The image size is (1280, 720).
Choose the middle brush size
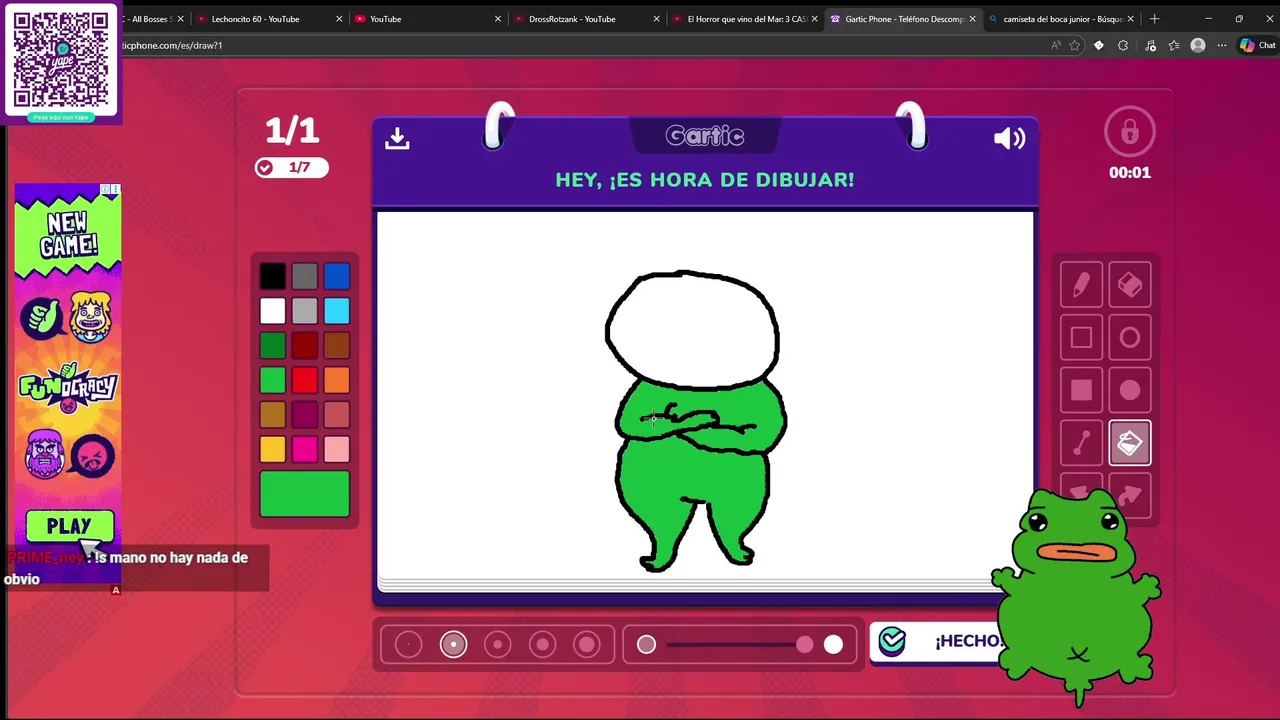coord(498,645)
